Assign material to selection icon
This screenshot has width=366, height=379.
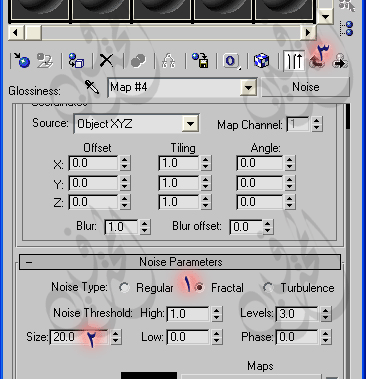coord(76,61)
